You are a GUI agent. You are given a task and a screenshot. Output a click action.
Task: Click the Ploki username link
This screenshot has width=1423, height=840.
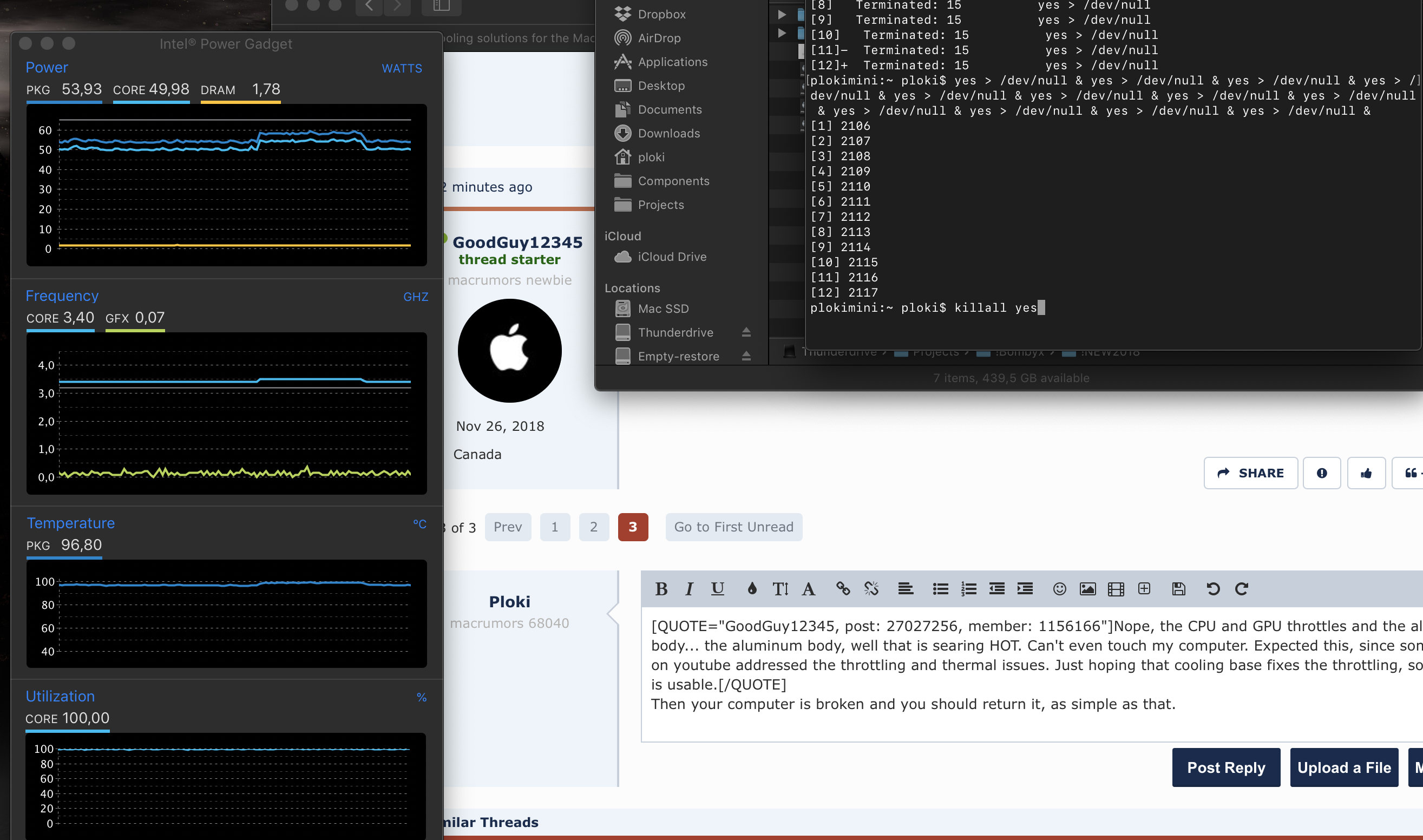[x=509, y=601]
